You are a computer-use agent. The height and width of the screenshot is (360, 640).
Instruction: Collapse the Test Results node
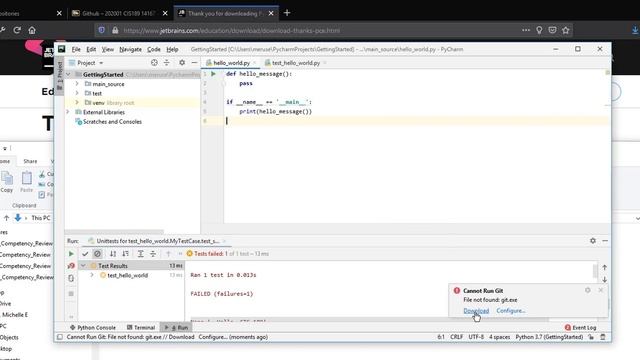[x=83, y=266]
